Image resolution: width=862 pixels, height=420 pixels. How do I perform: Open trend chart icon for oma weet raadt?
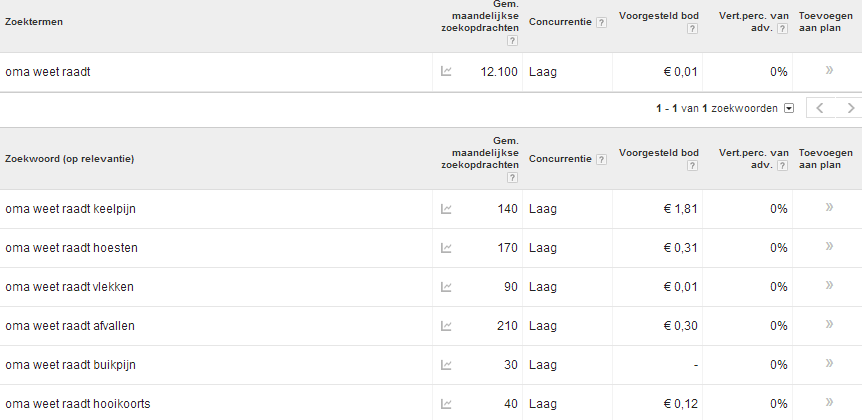[x=446, y=71]
